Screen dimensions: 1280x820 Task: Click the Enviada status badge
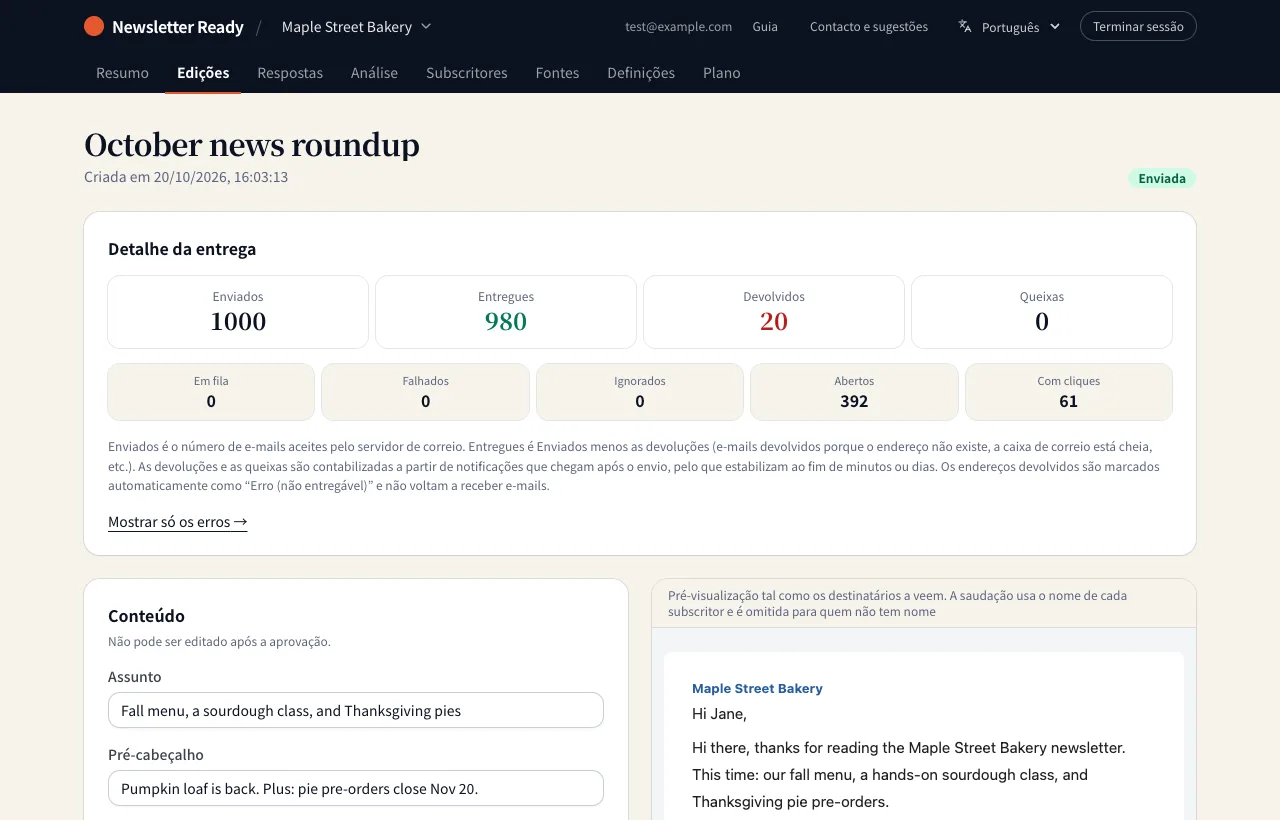(x=1162, y=179)
